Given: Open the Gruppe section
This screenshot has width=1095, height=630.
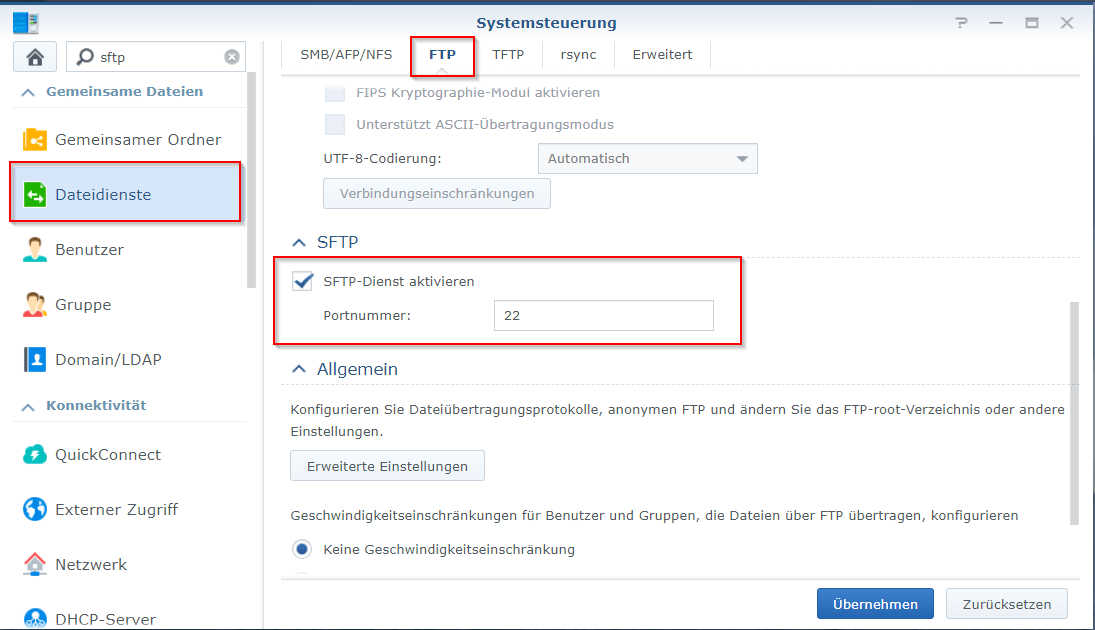Looking at the screenshot, I should [x=83, y=304].
